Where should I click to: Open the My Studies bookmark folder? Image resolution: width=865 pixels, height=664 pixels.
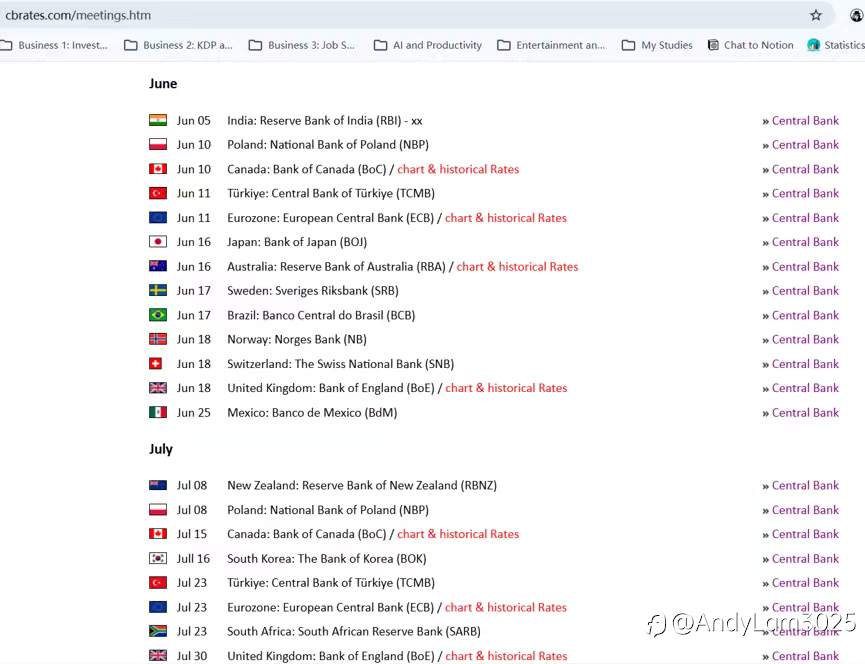pos(657,45)
